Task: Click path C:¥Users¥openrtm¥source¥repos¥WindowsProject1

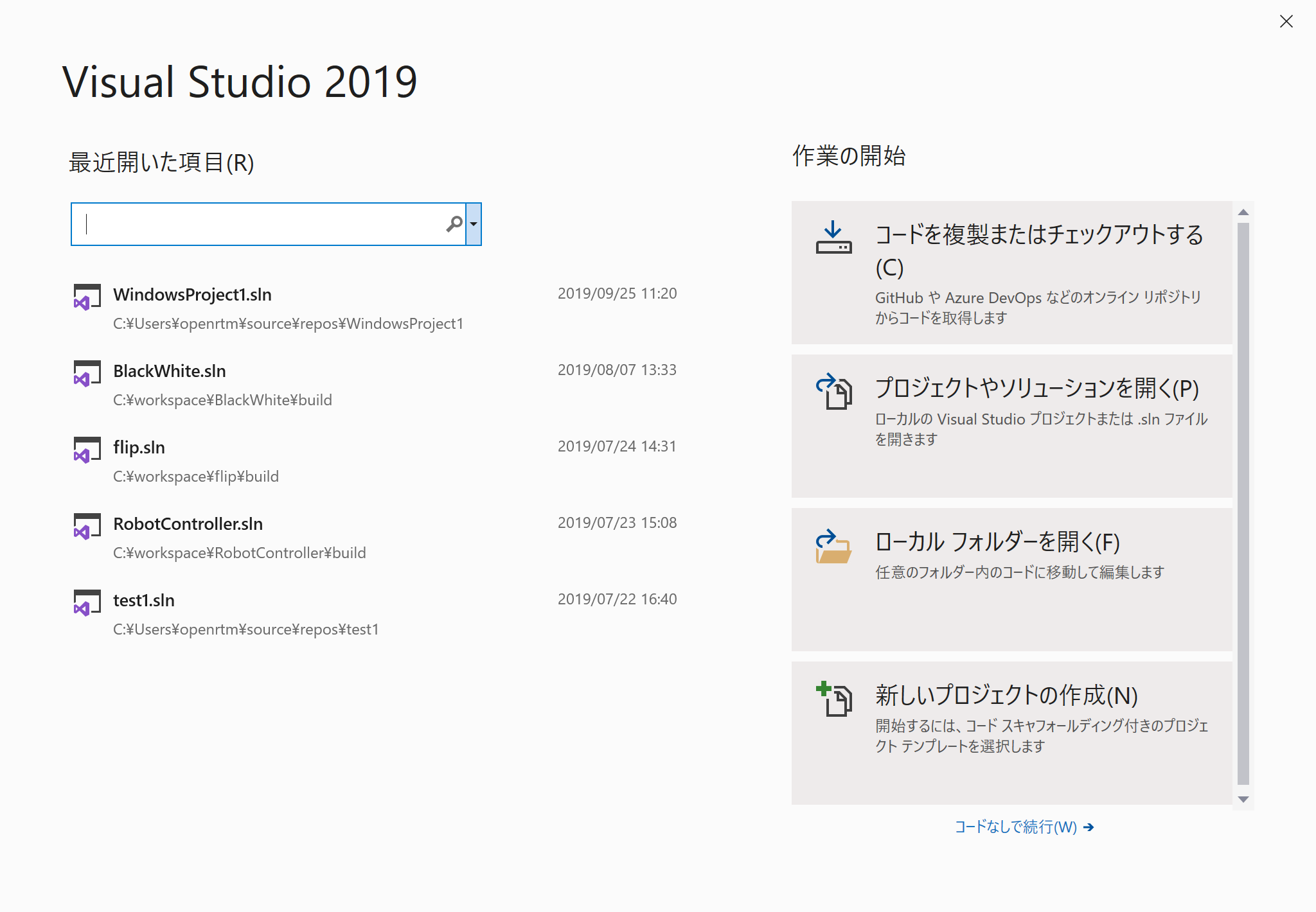Action: point(289,324)
